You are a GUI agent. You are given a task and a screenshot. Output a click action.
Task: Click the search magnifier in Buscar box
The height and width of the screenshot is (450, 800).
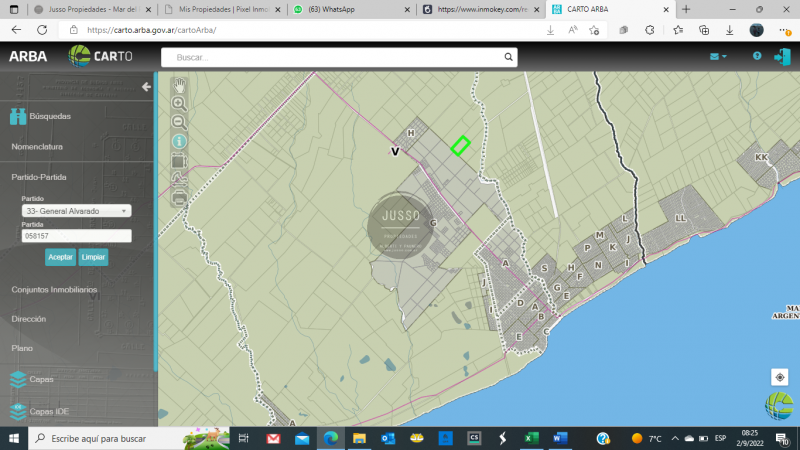pyautogui.click(x=507, y=57)
